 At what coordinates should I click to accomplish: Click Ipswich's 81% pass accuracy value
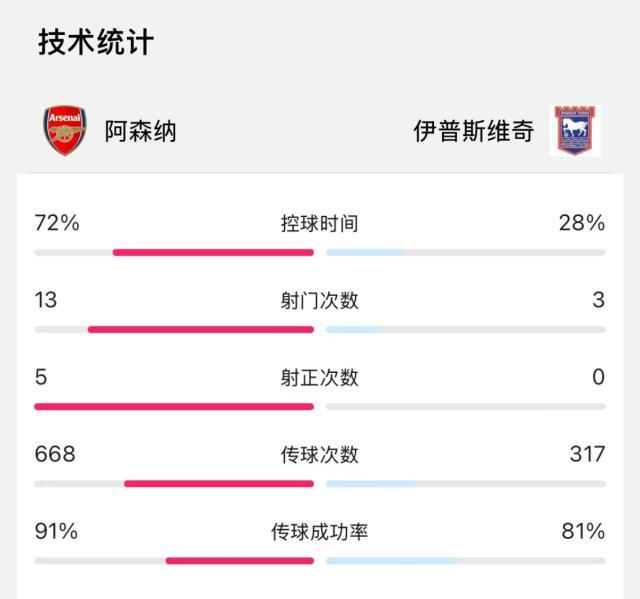point(582,532)
